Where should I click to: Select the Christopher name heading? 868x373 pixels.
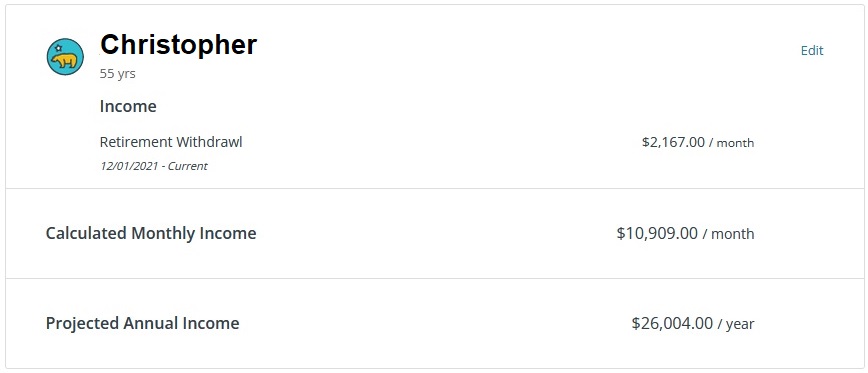coord(178,45)
